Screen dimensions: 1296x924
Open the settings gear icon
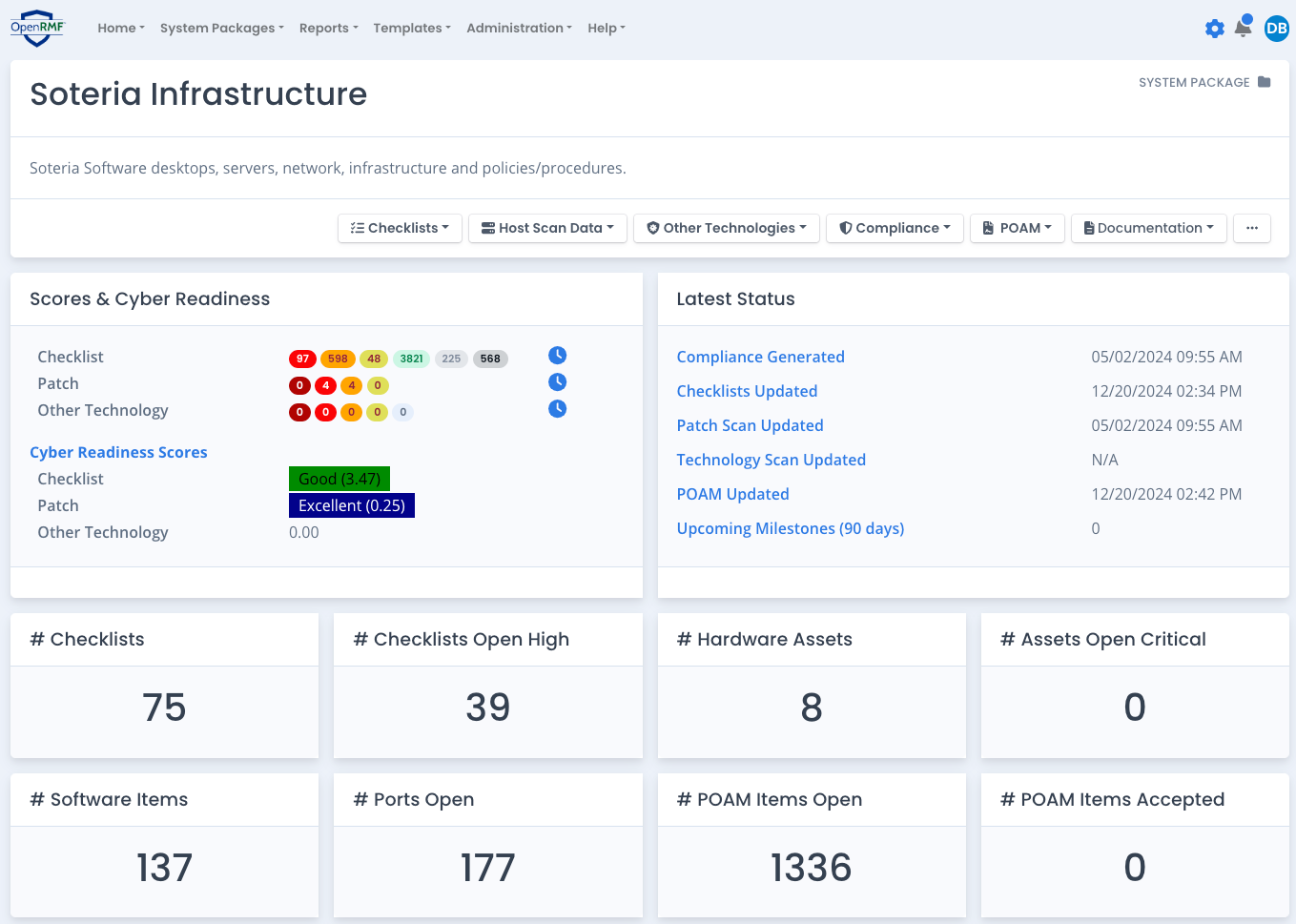(x=1215, y=29)
